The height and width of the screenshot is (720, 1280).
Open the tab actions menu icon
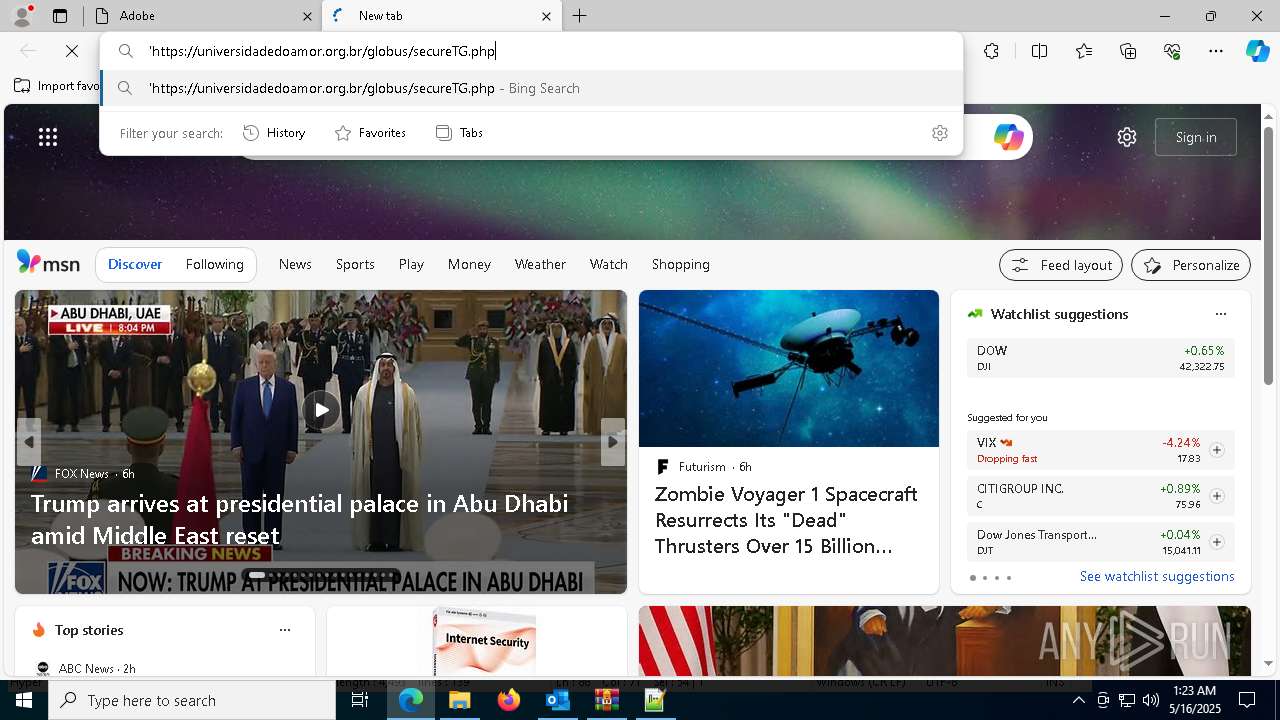coord(60,16)
